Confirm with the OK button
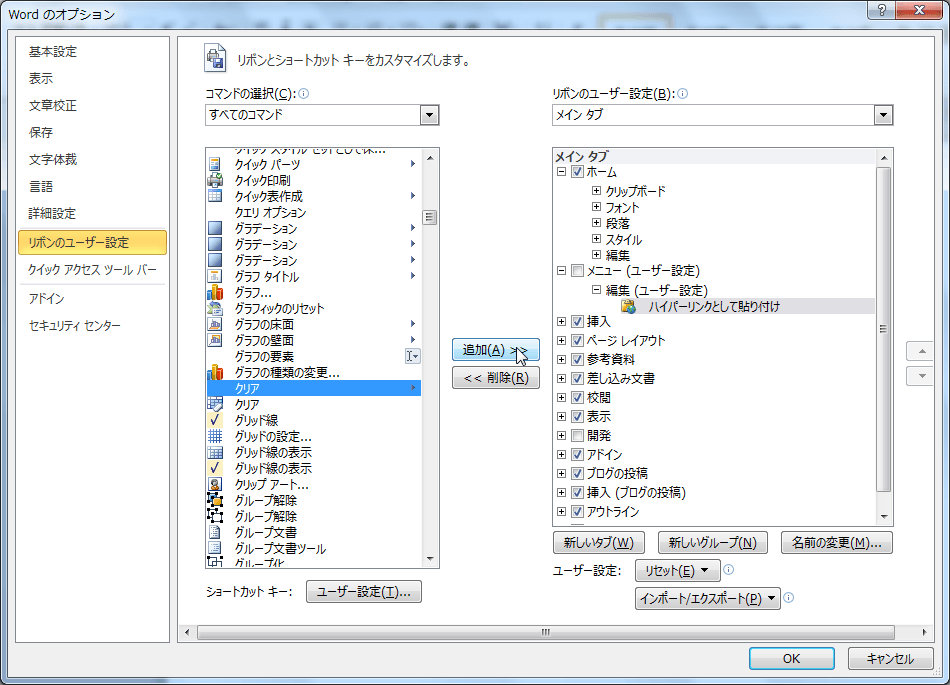 pos(791,658)
